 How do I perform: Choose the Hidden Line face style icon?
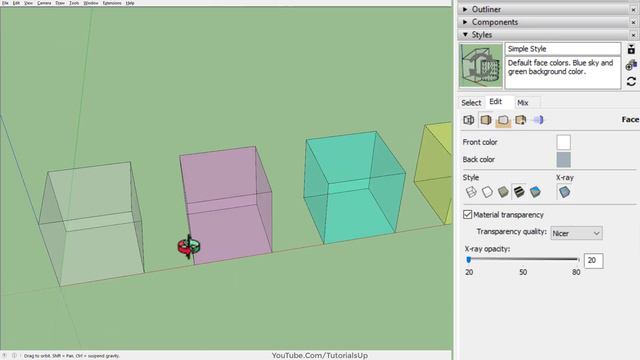(487, 192)
